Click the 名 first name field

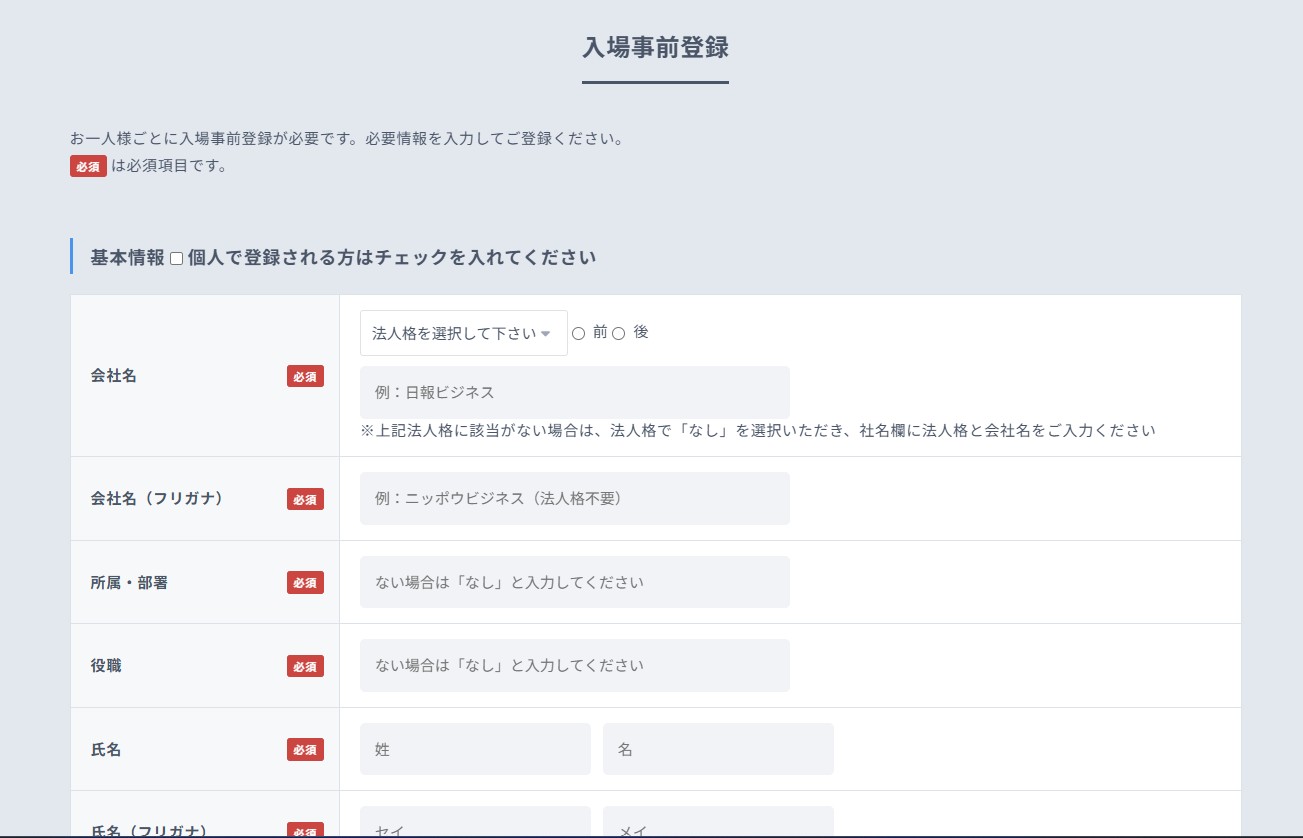coord(717,749)
